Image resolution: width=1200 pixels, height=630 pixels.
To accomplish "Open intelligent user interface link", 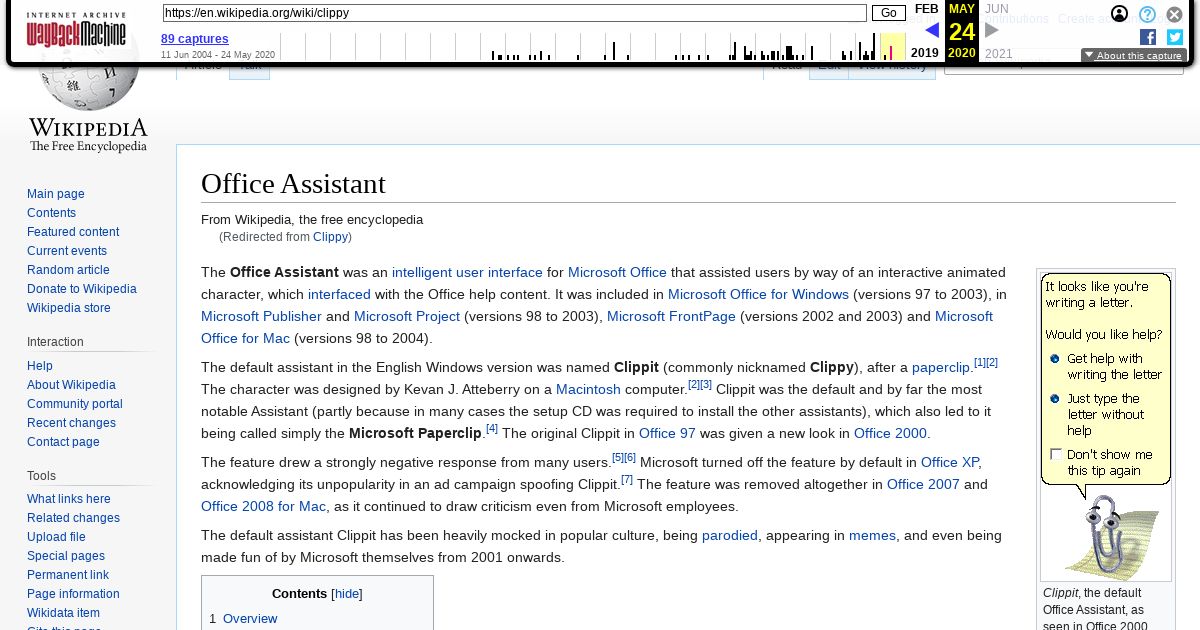I will click(x=467, y=272).
